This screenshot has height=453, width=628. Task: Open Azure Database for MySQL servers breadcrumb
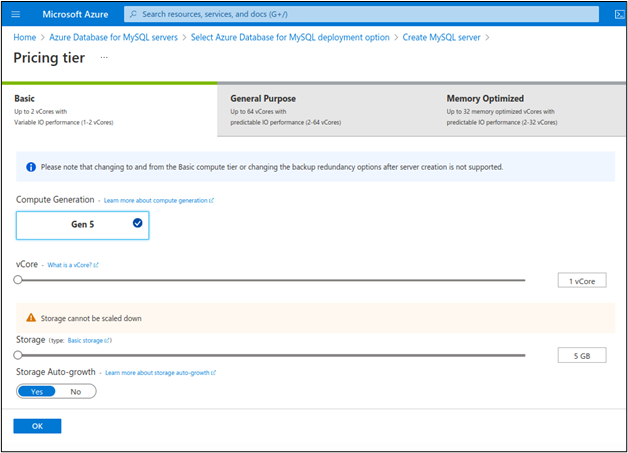(113, 37)
